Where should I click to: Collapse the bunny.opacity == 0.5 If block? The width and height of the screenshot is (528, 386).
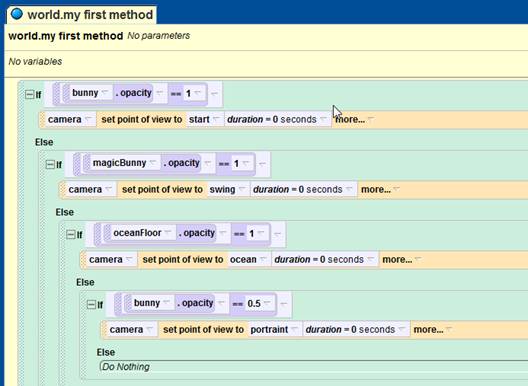point(91,304)
